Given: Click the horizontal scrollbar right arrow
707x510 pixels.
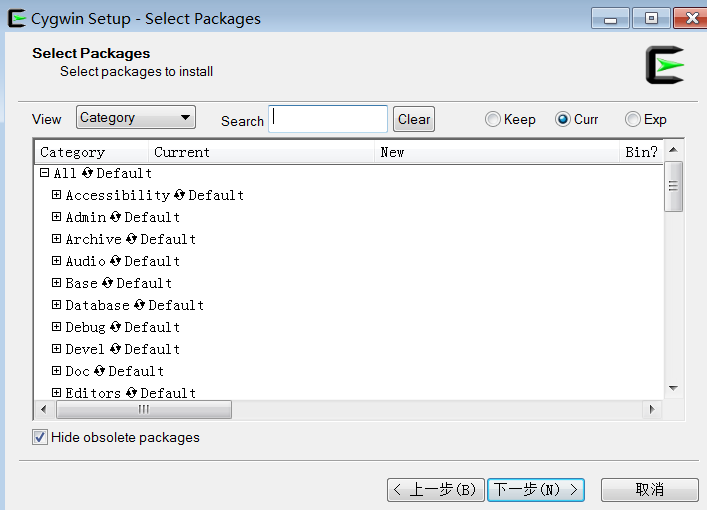Looking at the screenshot, I should coord(652,409).
